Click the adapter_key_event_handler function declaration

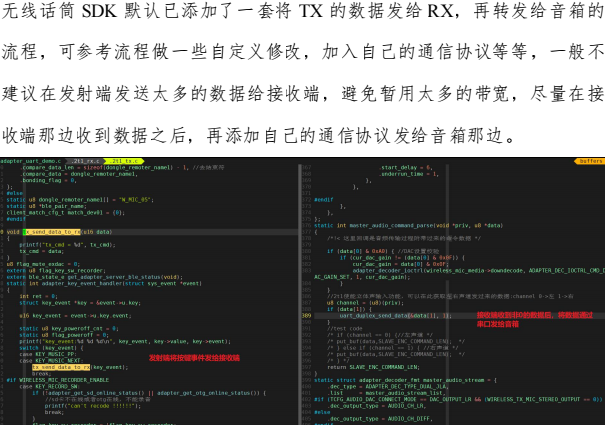104,283
